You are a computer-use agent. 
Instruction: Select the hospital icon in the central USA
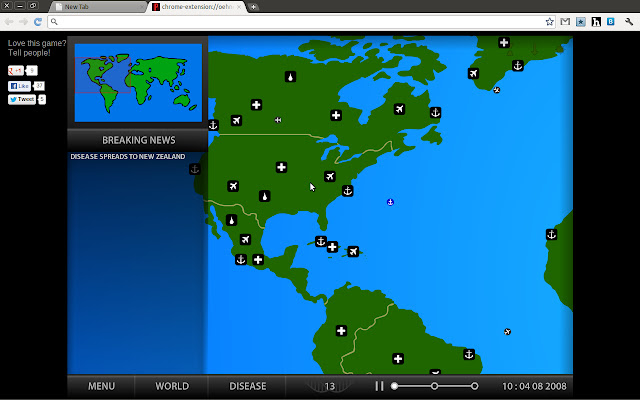click(281, 167)
